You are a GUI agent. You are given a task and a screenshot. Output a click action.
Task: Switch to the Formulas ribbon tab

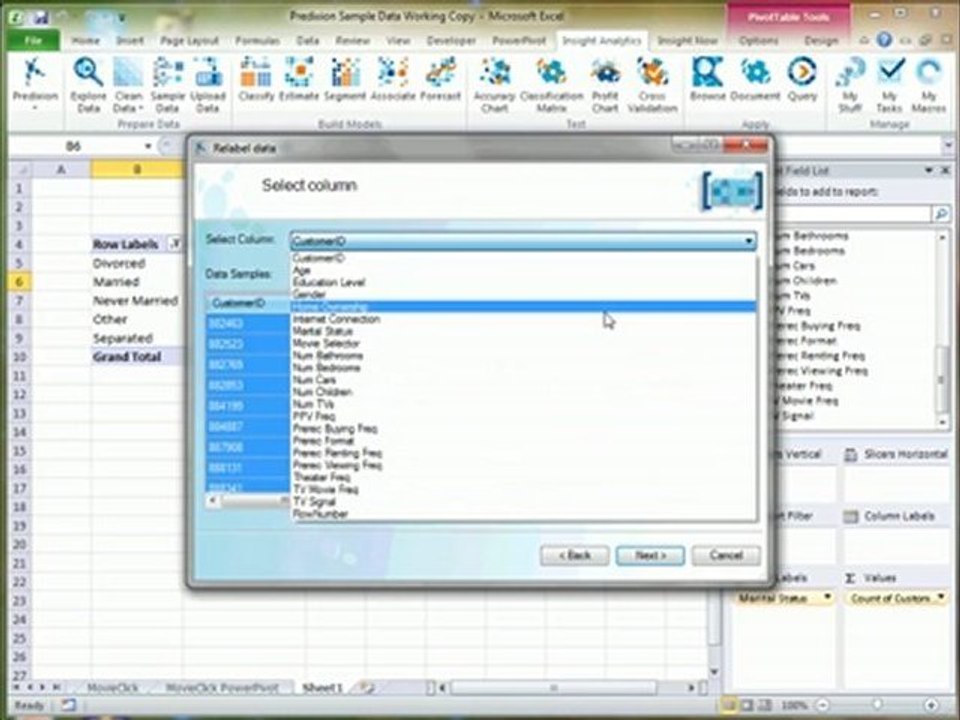[x=257, y=40]
